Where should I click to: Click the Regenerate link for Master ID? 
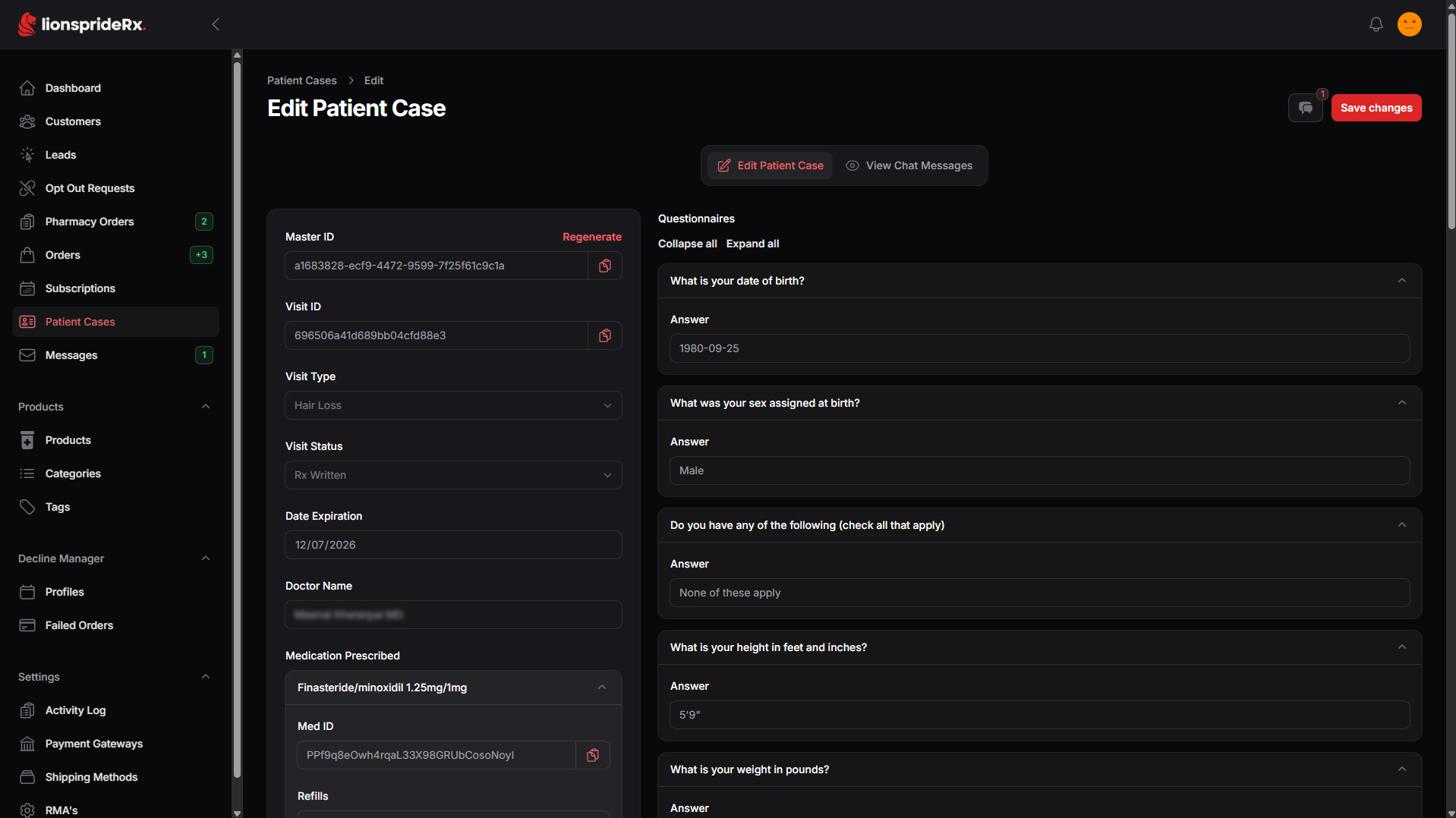click(591, 237)
